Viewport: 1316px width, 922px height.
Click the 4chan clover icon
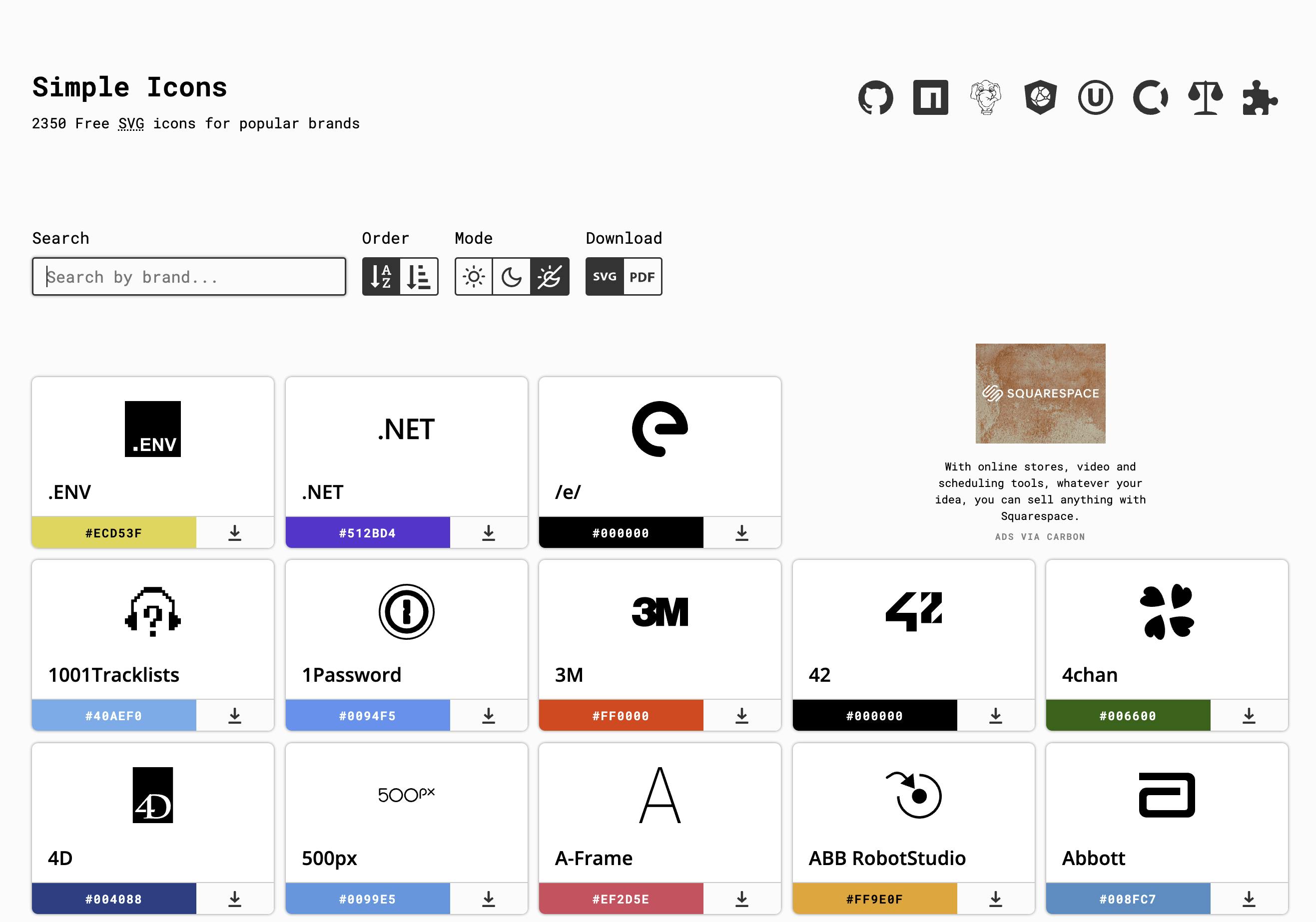pyautogui.click(x=1167, y=612)
